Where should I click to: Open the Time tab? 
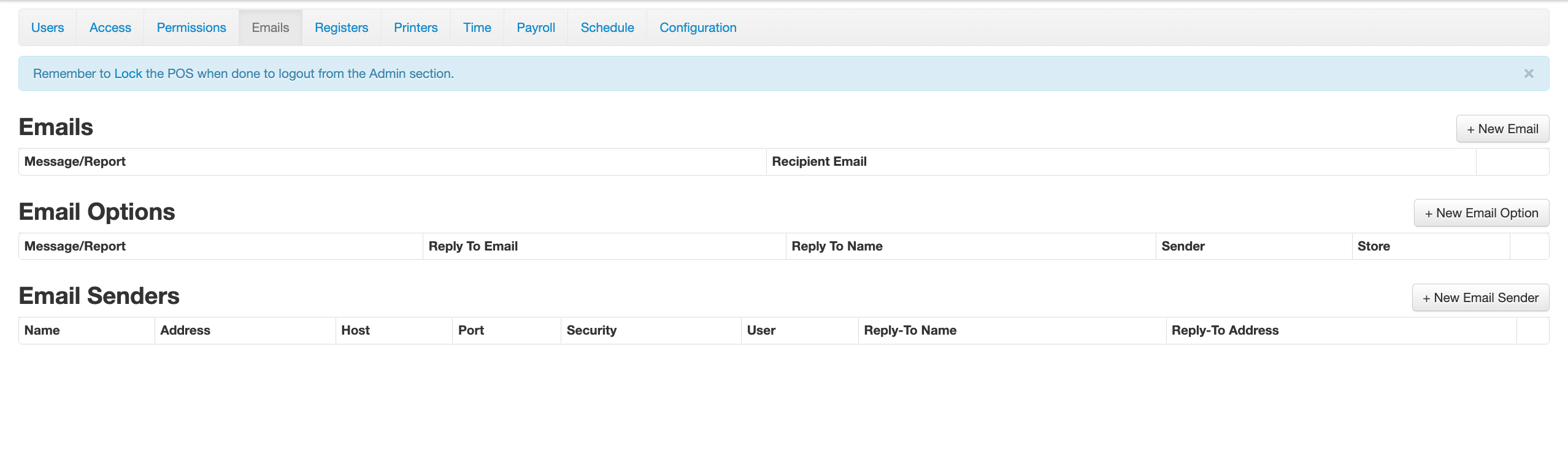(477, 28)
